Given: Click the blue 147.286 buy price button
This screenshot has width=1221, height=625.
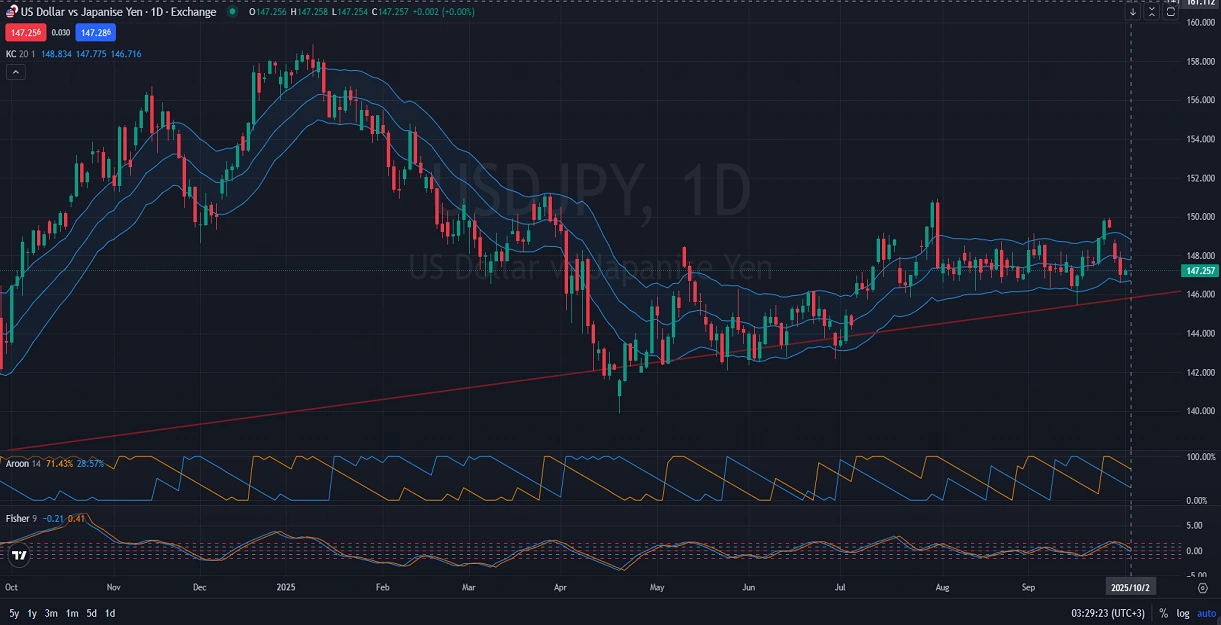Looking at the screenshot, I should (93, 32).
